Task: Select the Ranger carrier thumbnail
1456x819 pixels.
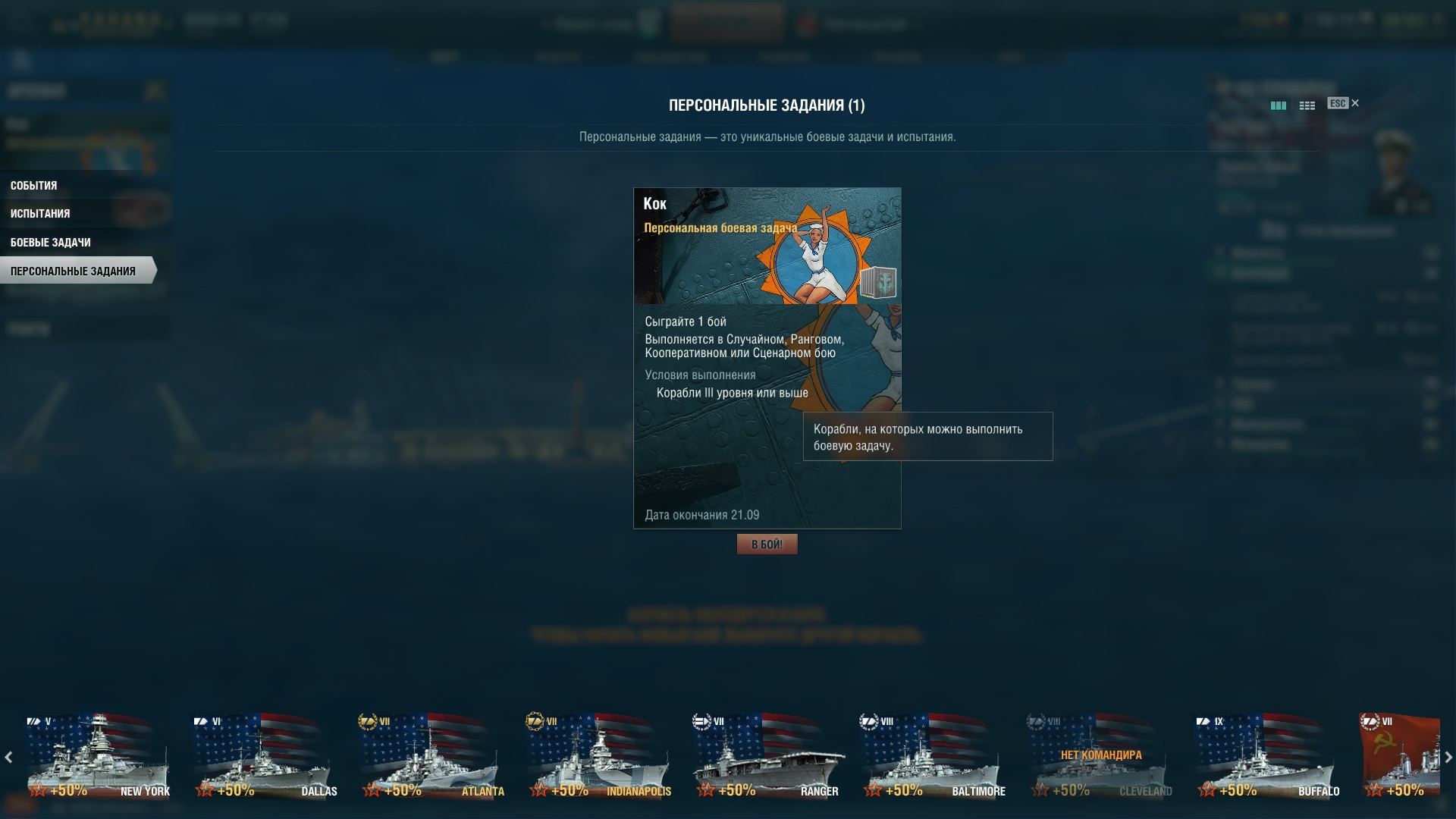Action: tap(767, 756)
